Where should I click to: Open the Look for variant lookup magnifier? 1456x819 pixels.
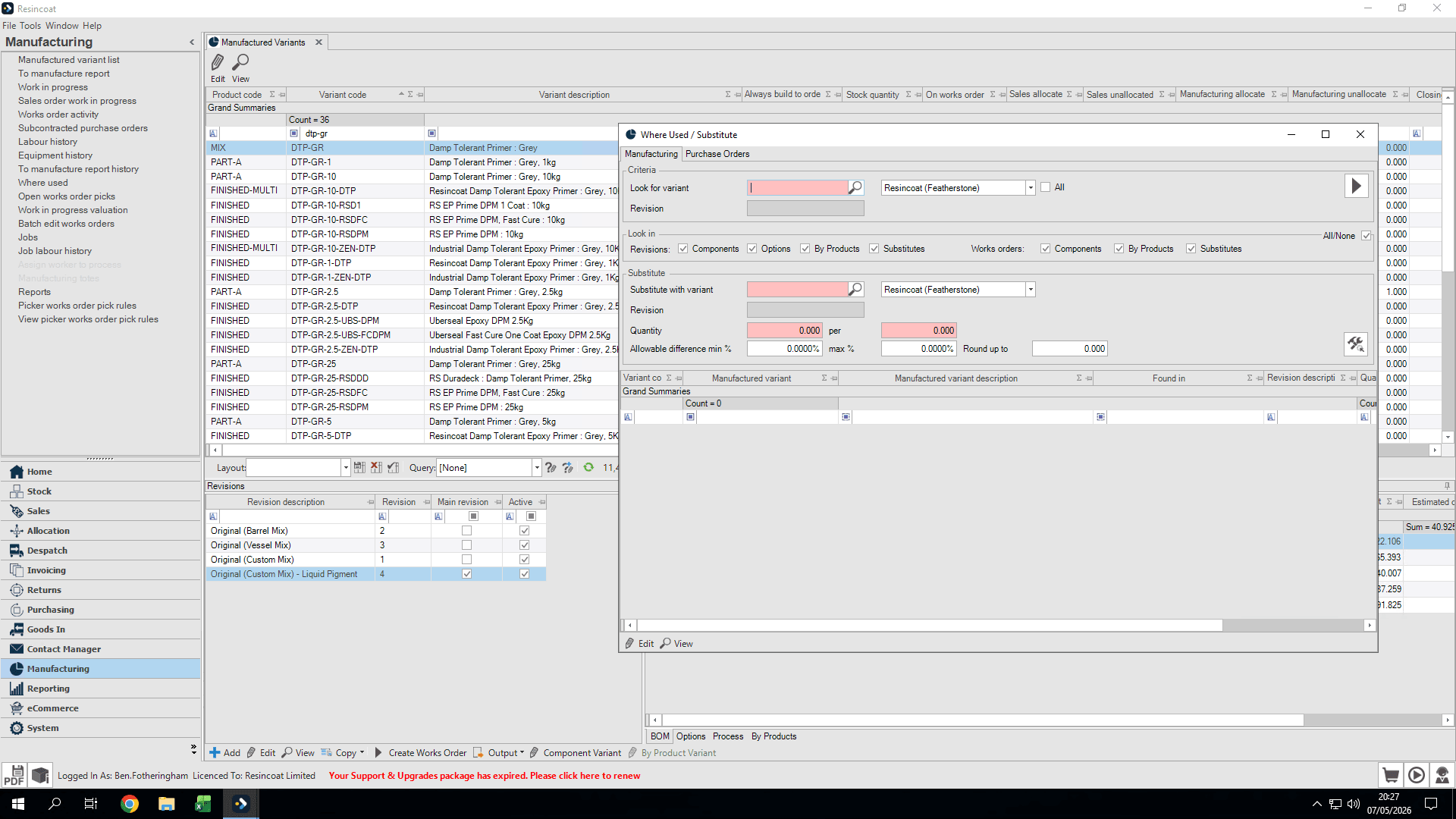(855, 187)
